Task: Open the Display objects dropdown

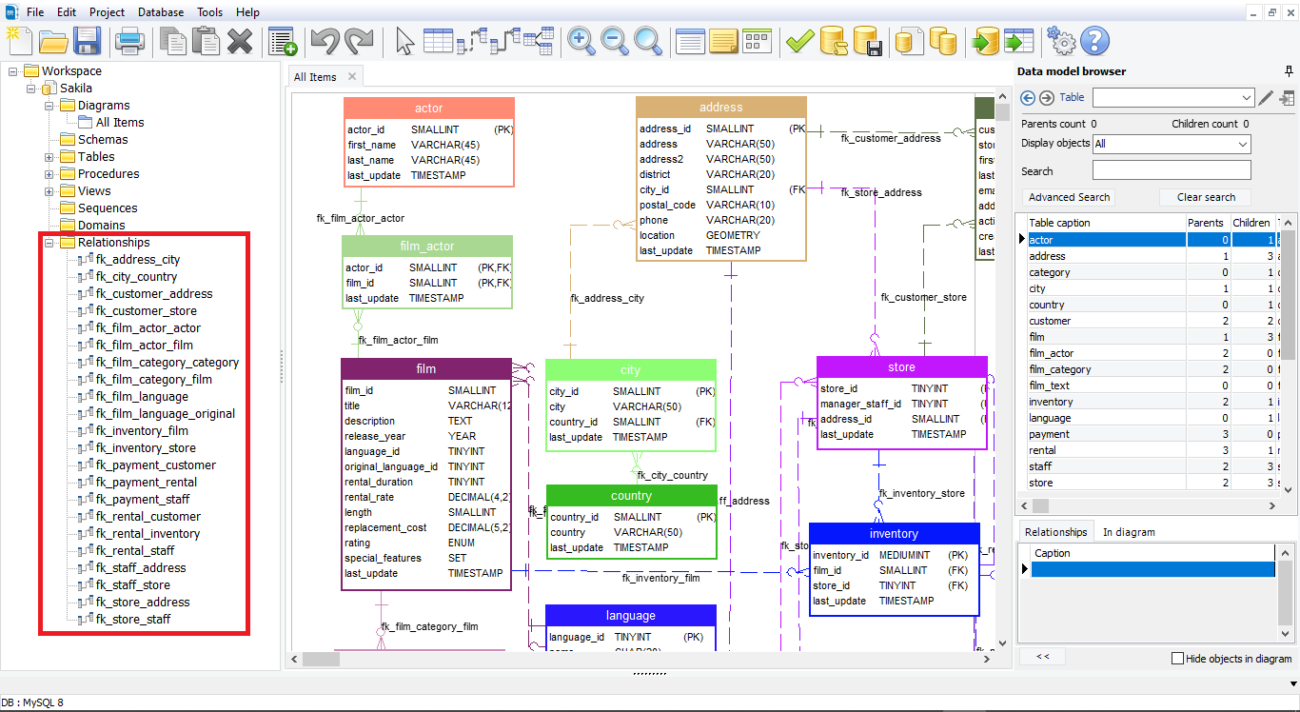Action: [1171, 144]
